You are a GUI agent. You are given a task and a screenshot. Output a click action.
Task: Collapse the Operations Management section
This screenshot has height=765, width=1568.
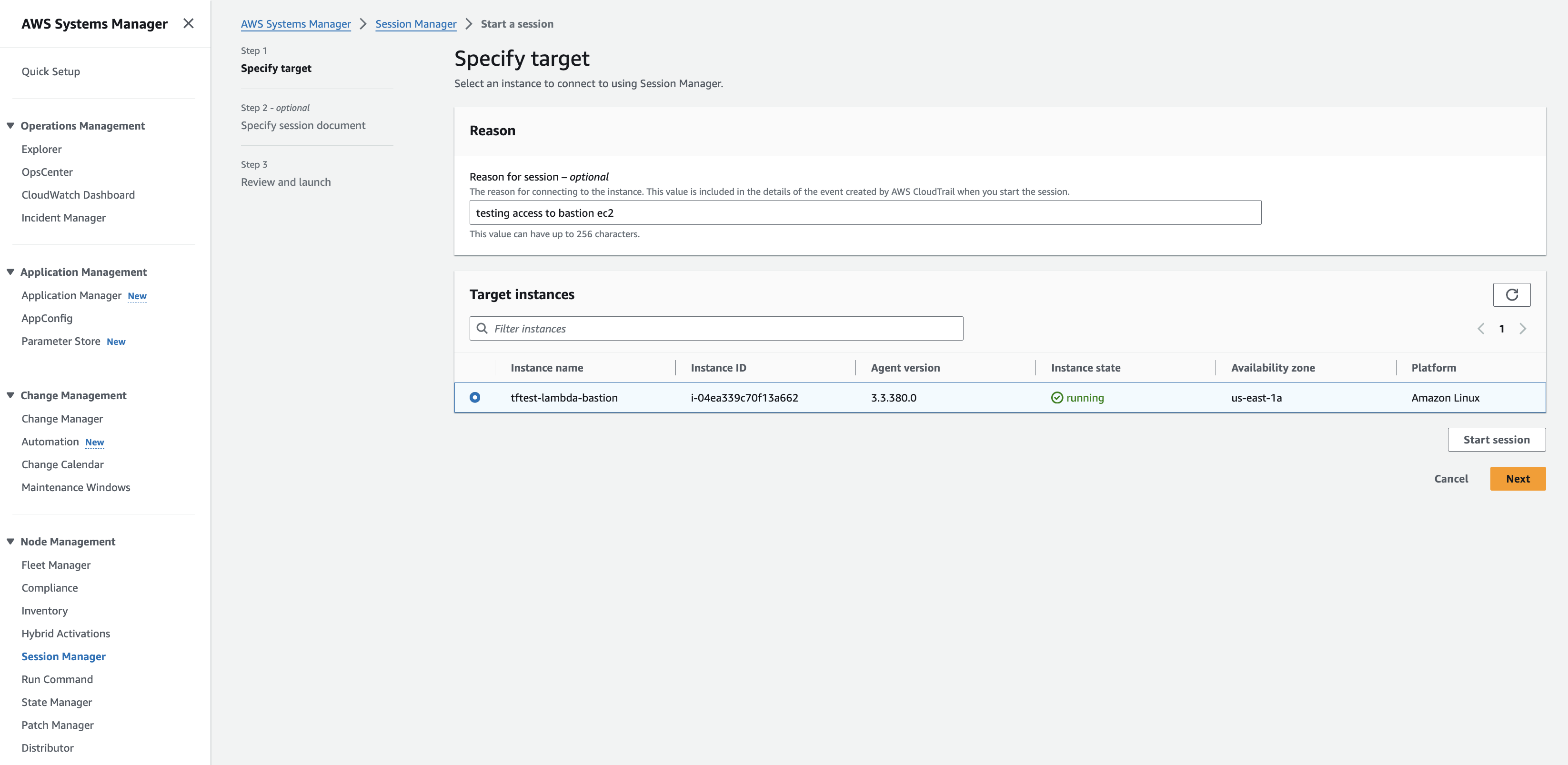10,125
